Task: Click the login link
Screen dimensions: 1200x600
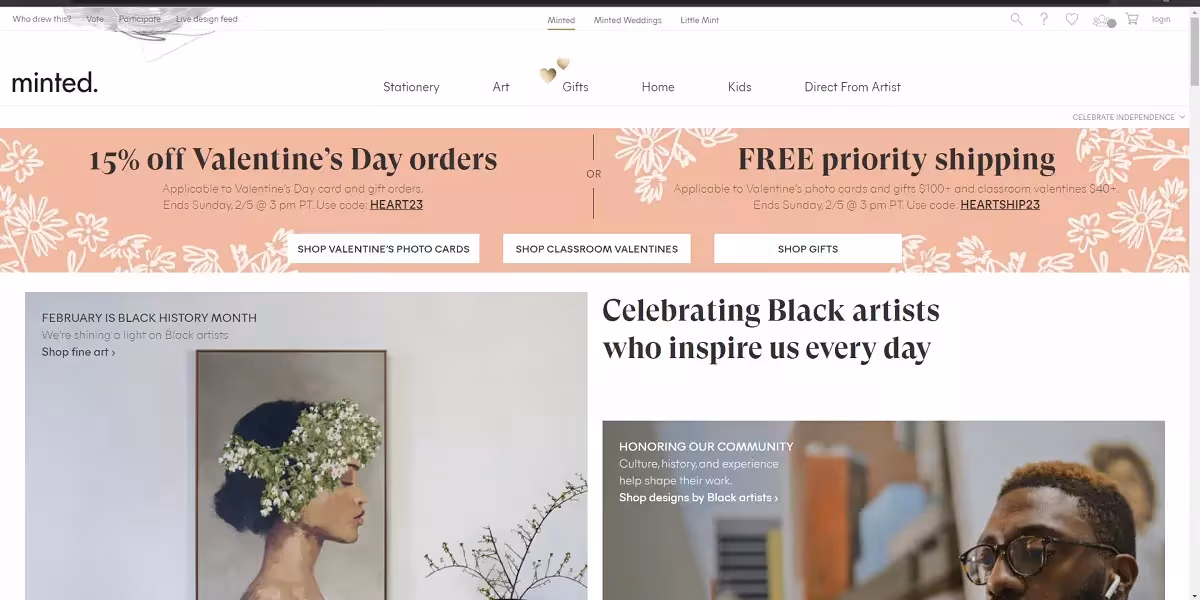Action: 1161,19
